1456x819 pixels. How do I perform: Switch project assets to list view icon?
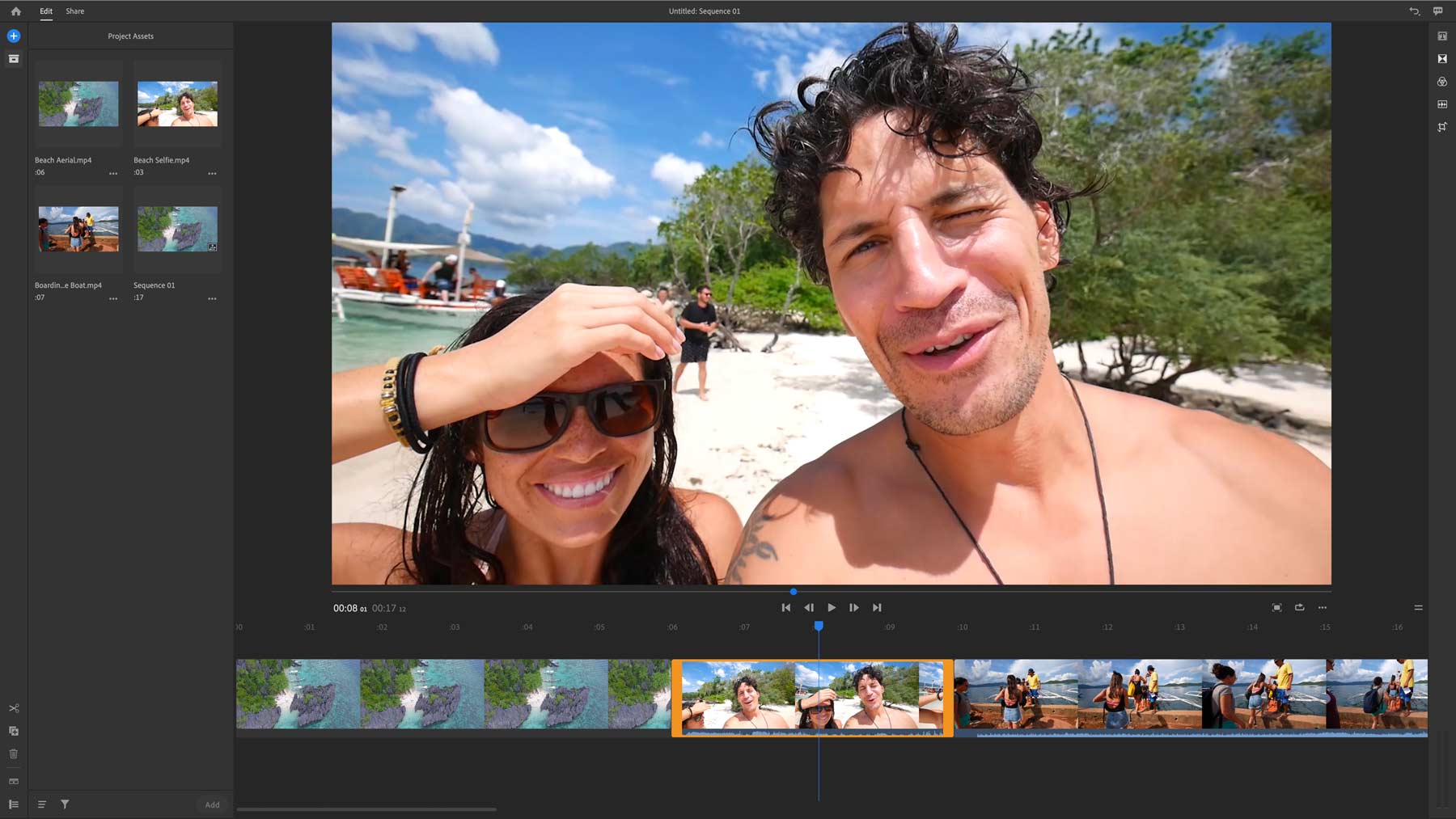[42, 804]
